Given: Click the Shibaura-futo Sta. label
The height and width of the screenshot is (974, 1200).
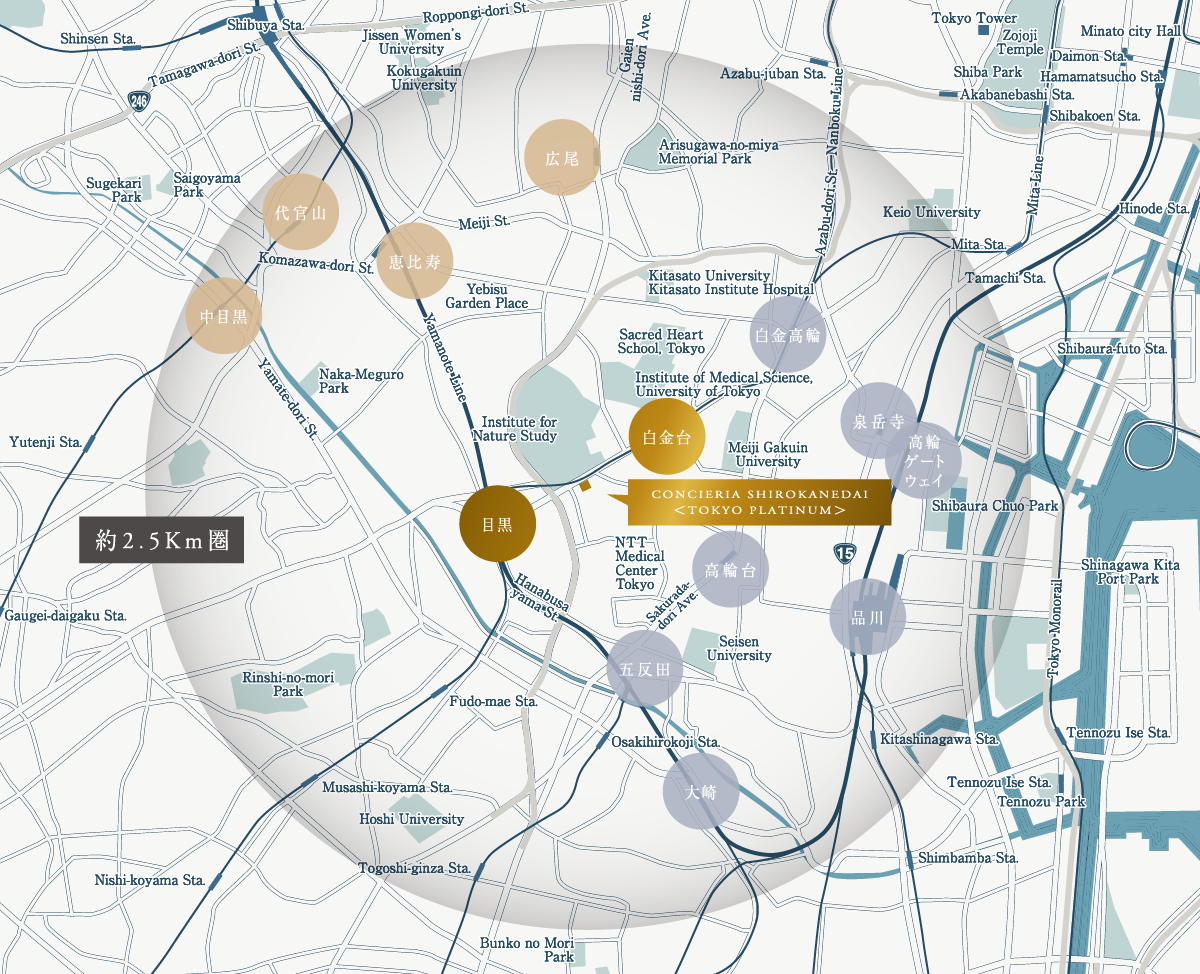Looking at the screenshot, I should tap(1113, 349).
